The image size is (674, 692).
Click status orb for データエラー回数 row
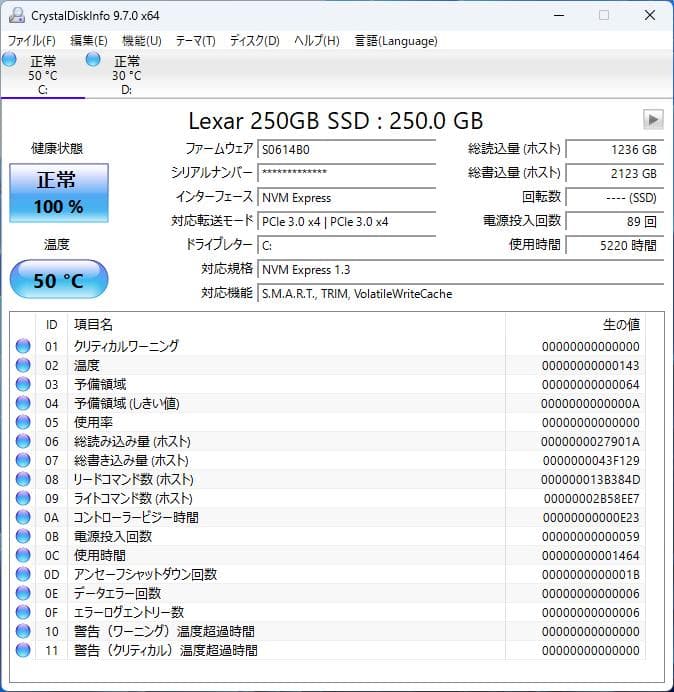(23, 593)
